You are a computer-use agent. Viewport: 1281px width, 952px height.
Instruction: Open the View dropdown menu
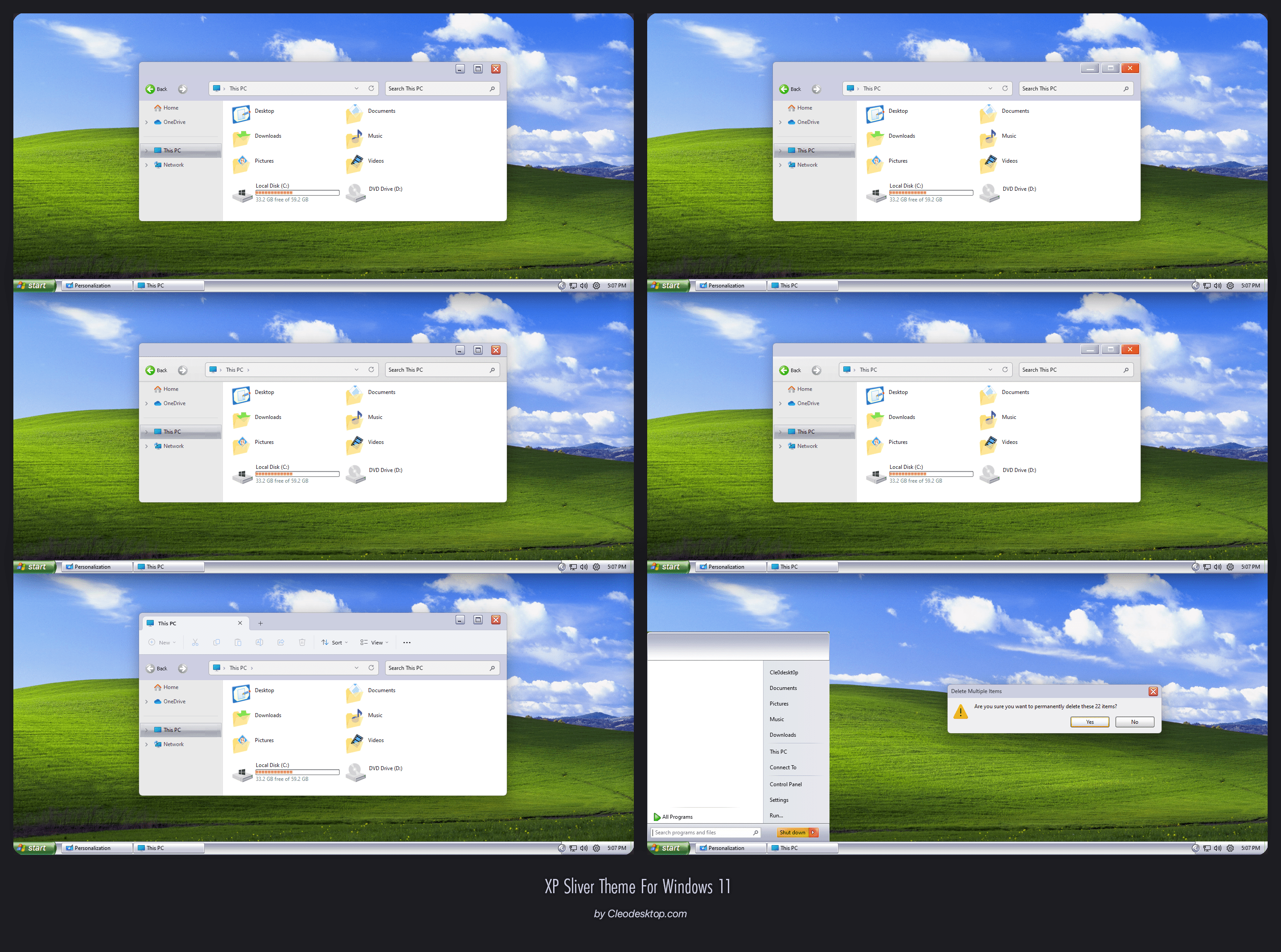tap(374, 642)
